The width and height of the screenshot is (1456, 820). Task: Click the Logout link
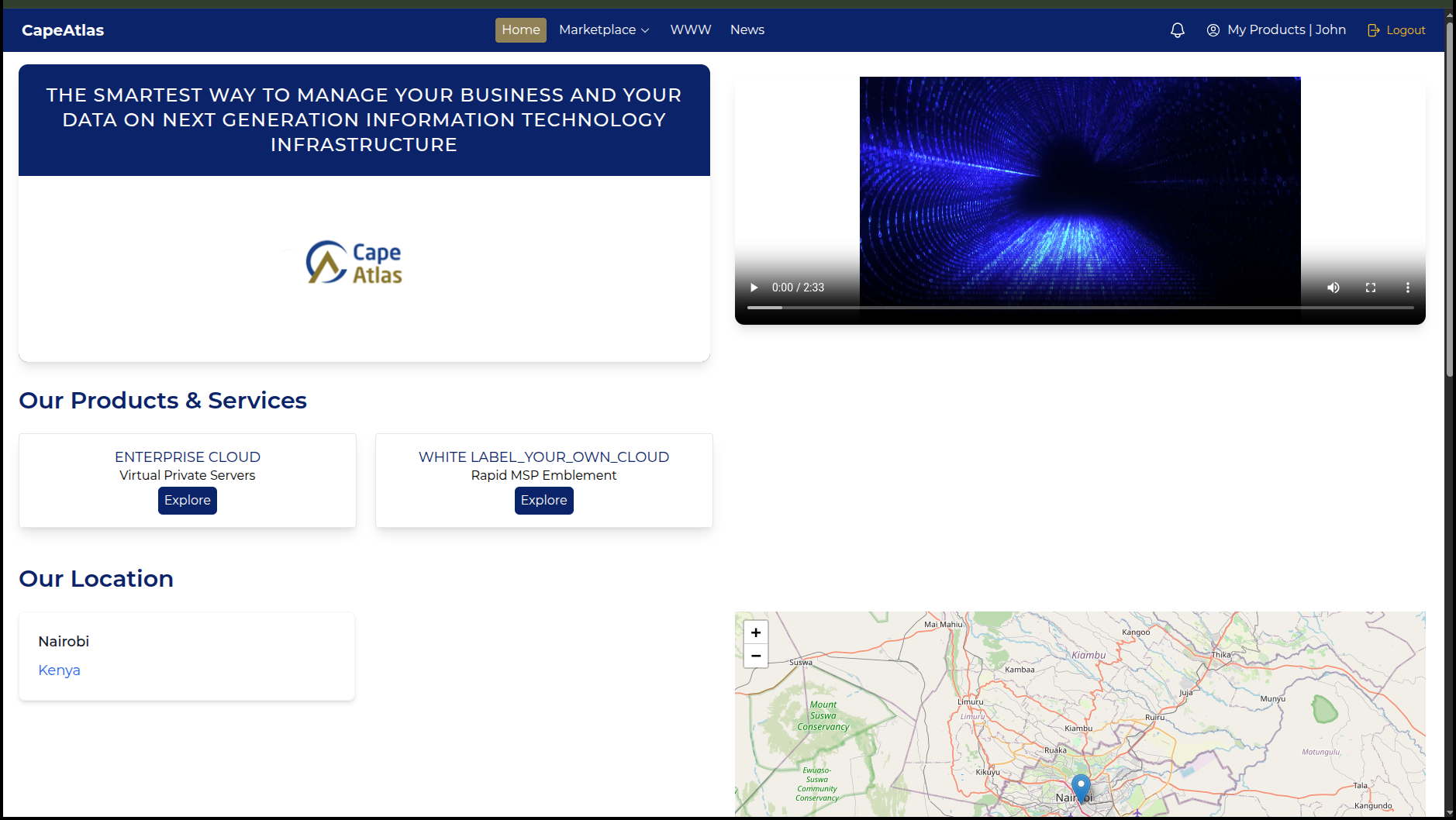coord(1396,30)
